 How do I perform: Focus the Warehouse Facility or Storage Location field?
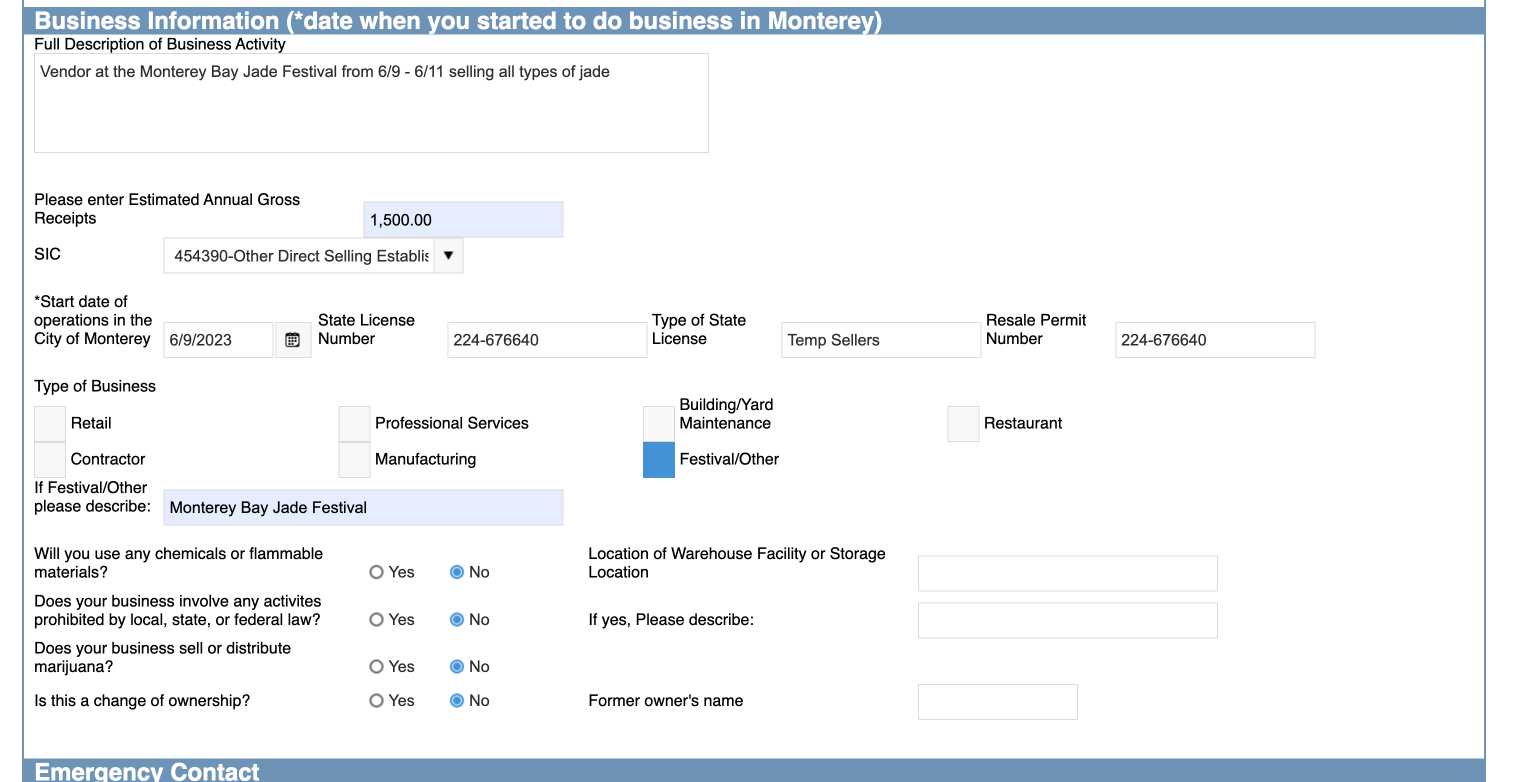coord(1067,574)
